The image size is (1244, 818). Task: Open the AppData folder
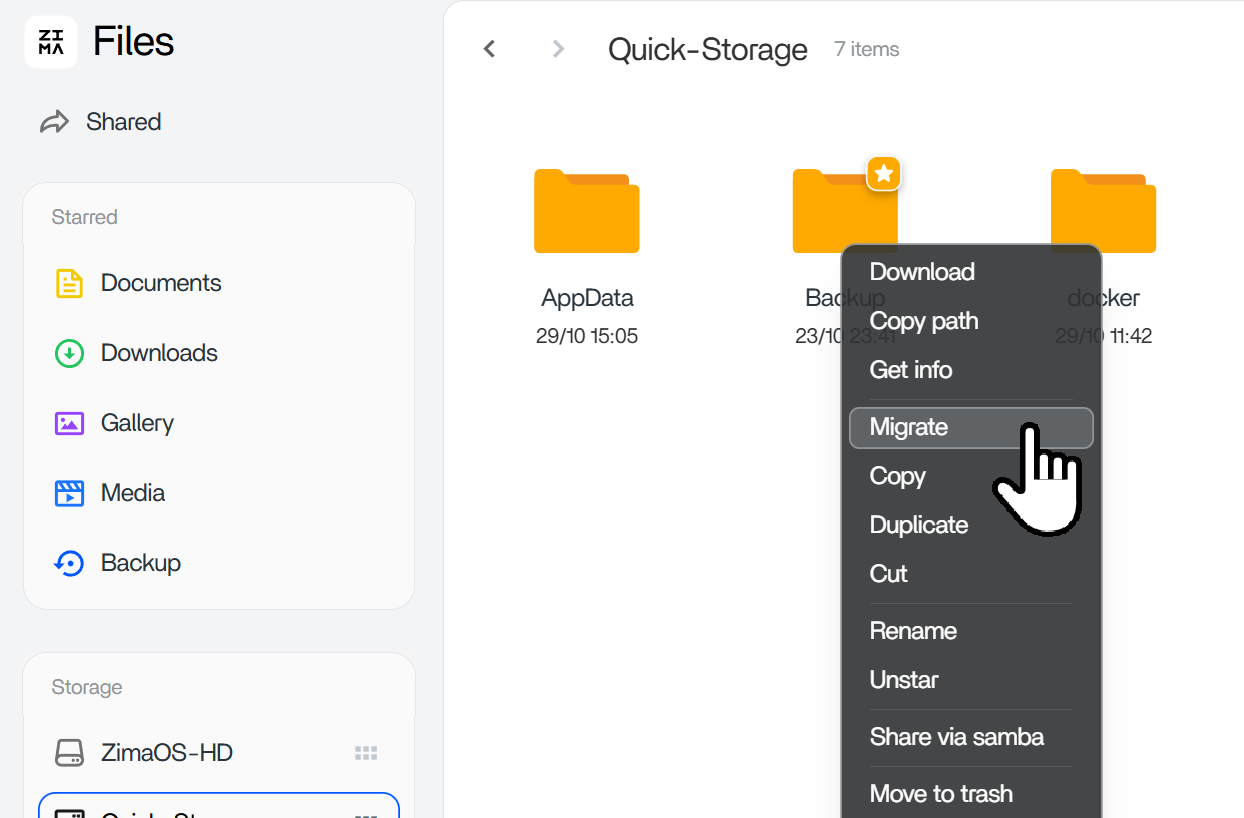(x=587, y=212)
